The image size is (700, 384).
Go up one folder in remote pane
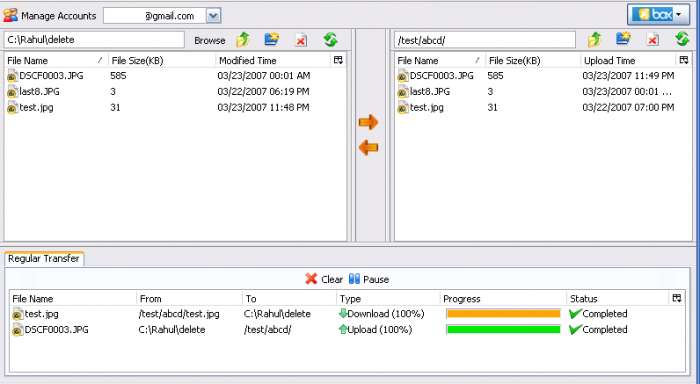[x=595, y=40]
